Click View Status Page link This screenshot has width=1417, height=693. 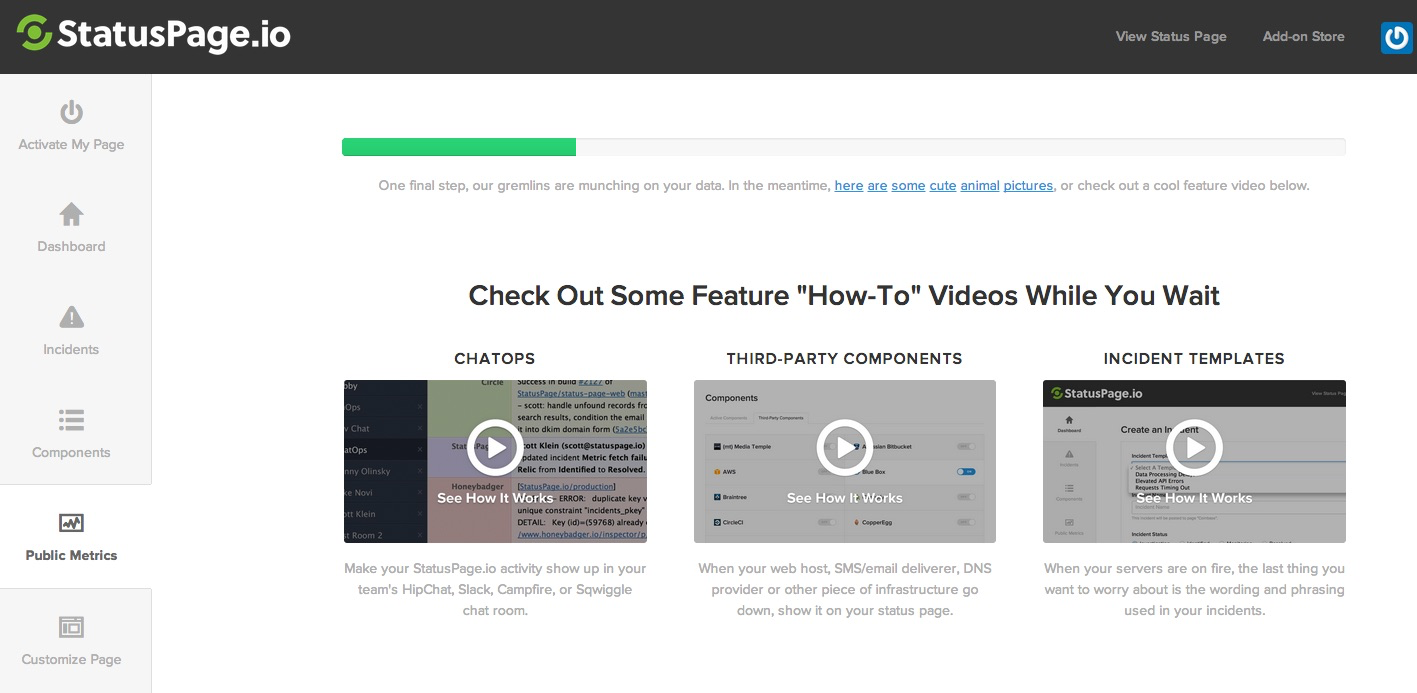click(x=1171, y=36)
